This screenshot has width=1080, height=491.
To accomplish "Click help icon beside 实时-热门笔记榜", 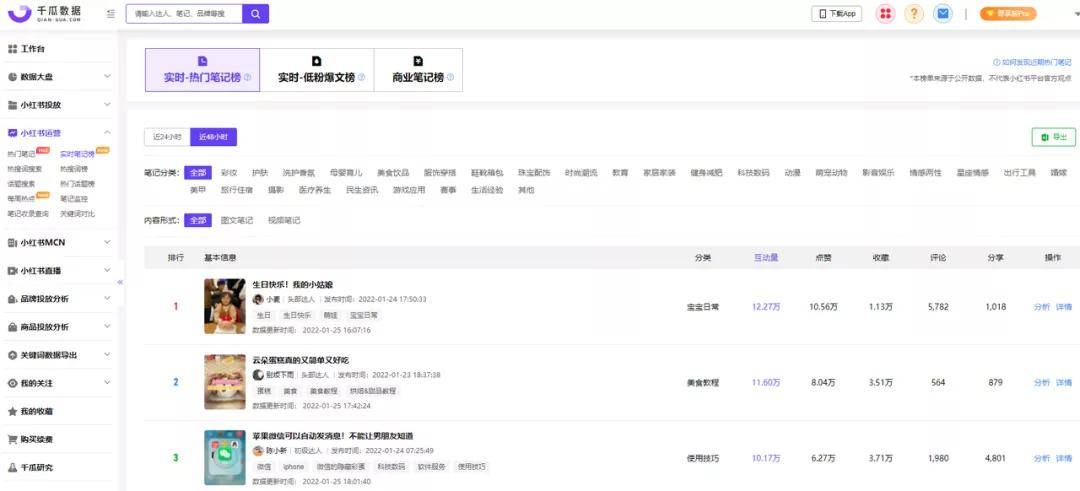I will [247, 78].
